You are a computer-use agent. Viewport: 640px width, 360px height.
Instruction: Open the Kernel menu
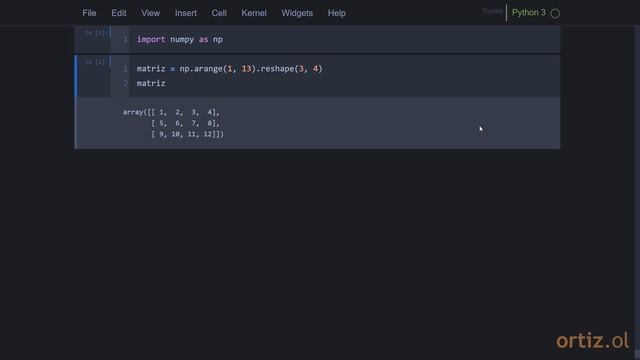[254, 13]
